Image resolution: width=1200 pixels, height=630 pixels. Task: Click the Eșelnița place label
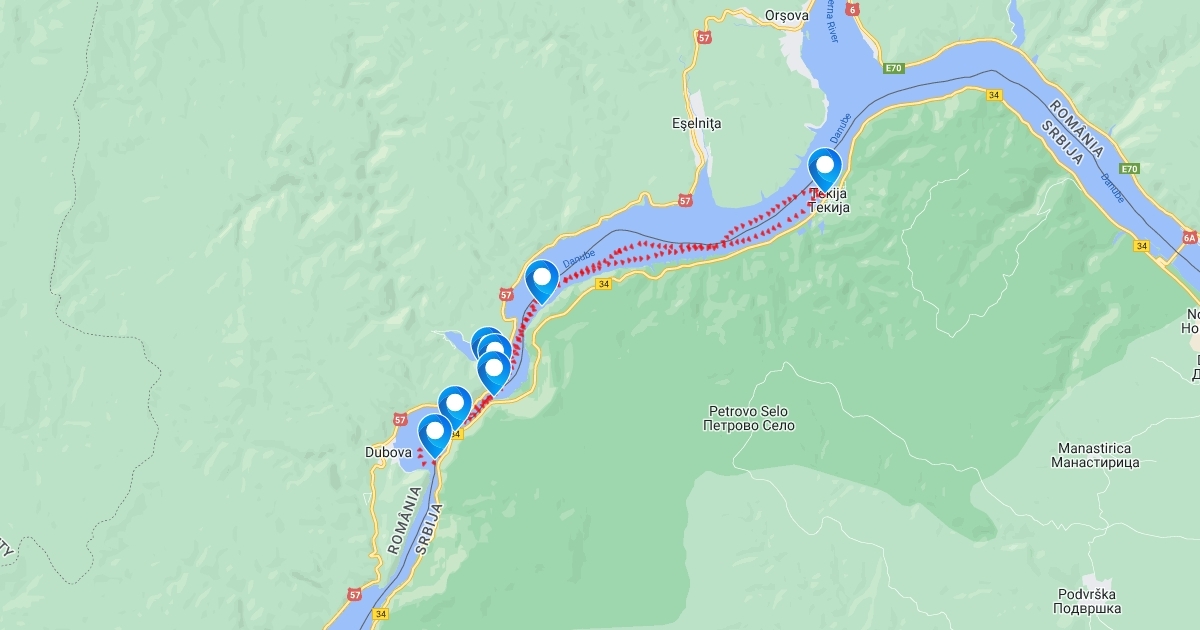coord(697,123)
